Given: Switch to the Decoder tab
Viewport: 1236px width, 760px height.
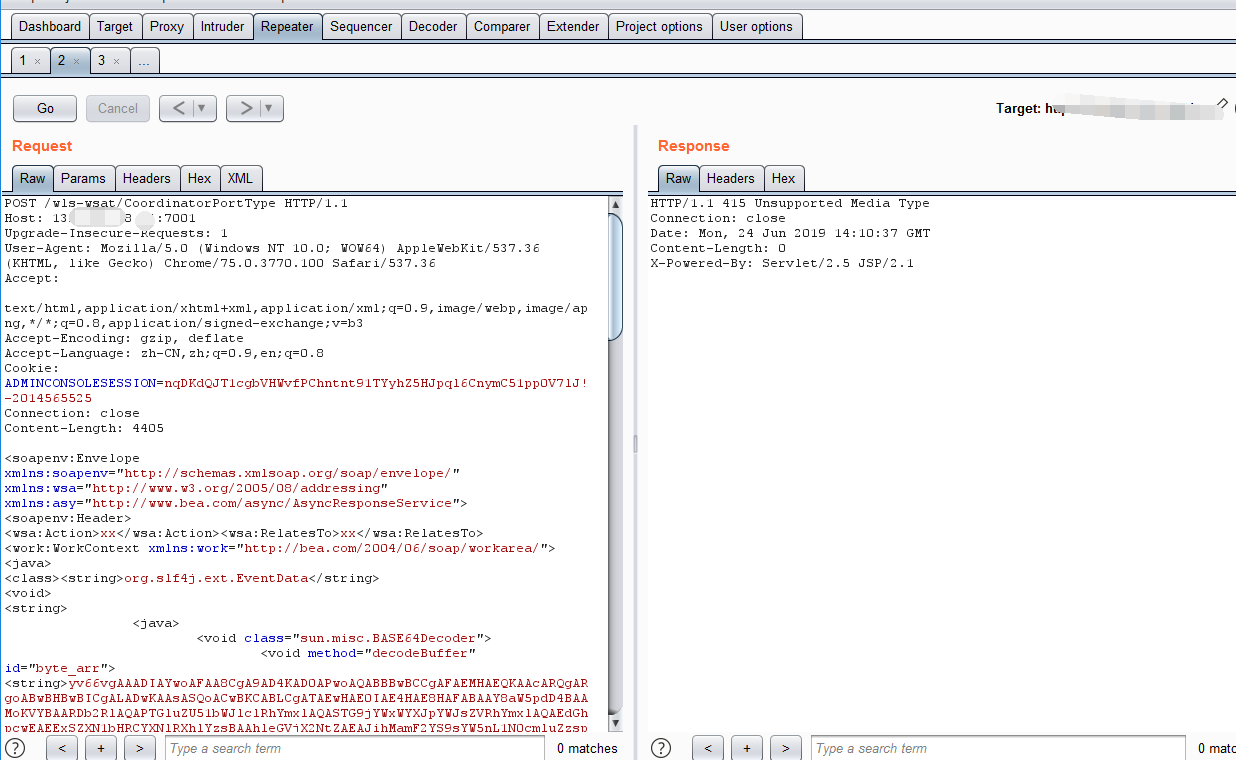Looking at the screenshot, I should (x=433, y=27).
